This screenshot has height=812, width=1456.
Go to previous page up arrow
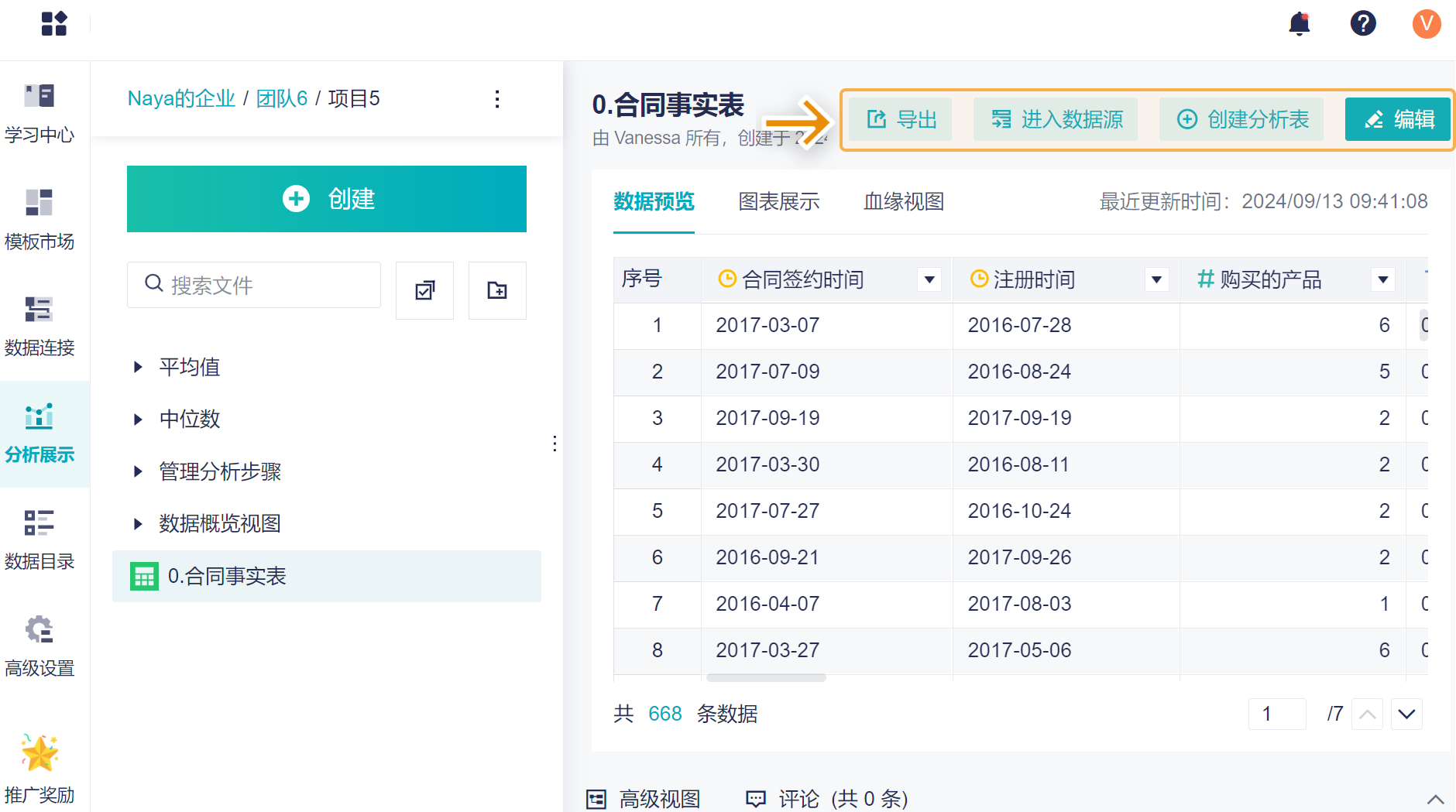pos(1367,714)
